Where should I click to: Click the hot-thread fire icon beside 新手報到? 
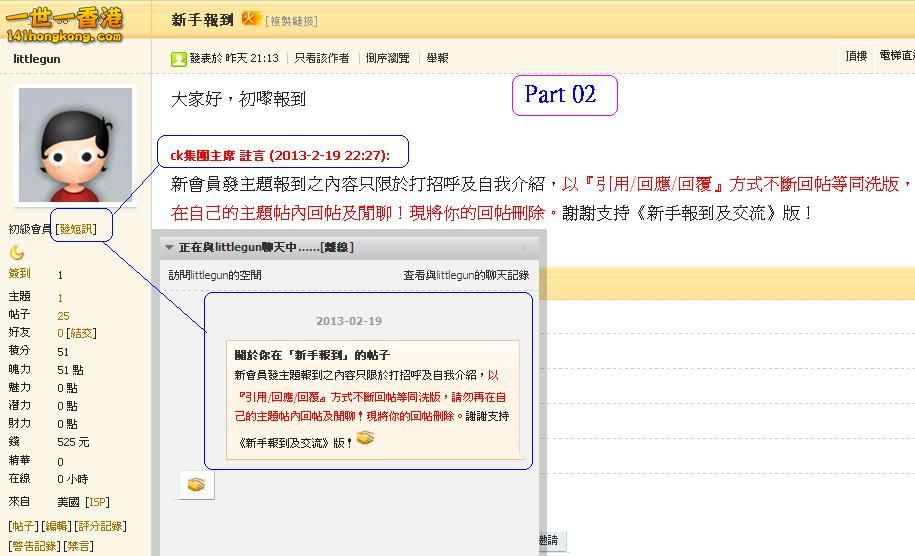(251, 19)
